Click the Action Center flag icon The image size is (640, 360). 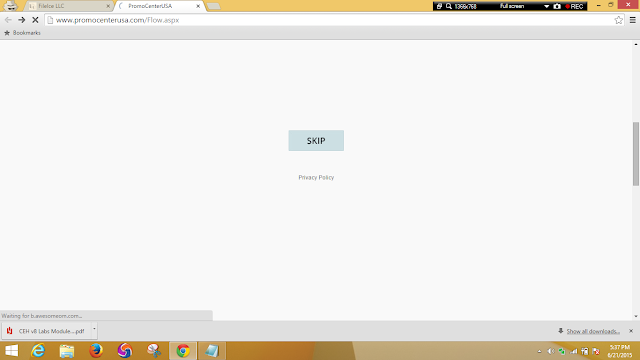click(x=596, y=351)
